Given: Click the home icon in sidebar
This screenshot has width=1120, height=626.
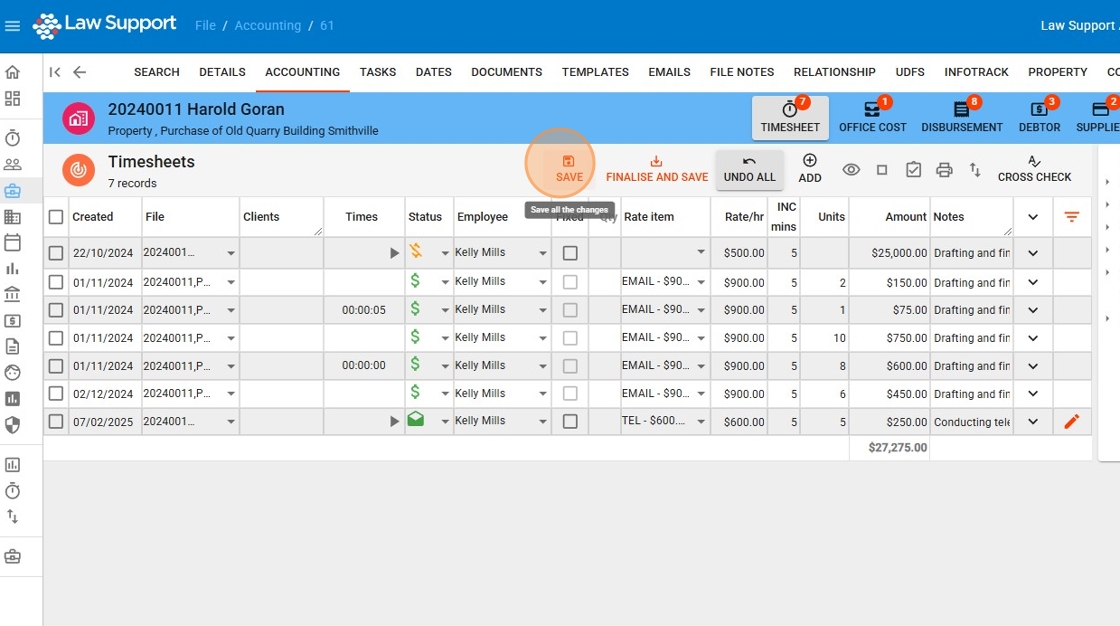Looking at the screenshot, I should [12, 72].
